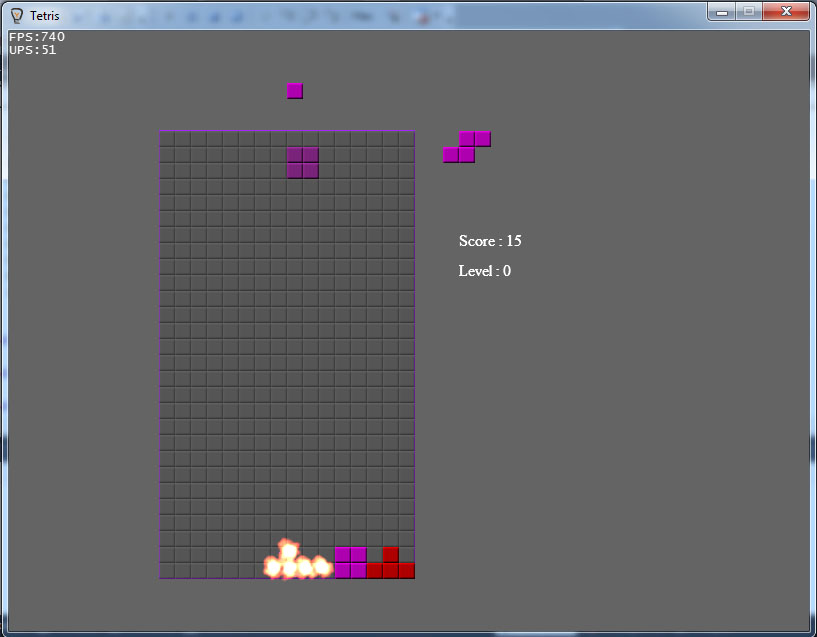Click the Score : 15 label
This screenshot has height=637, width=817.
tap(490, 241)
